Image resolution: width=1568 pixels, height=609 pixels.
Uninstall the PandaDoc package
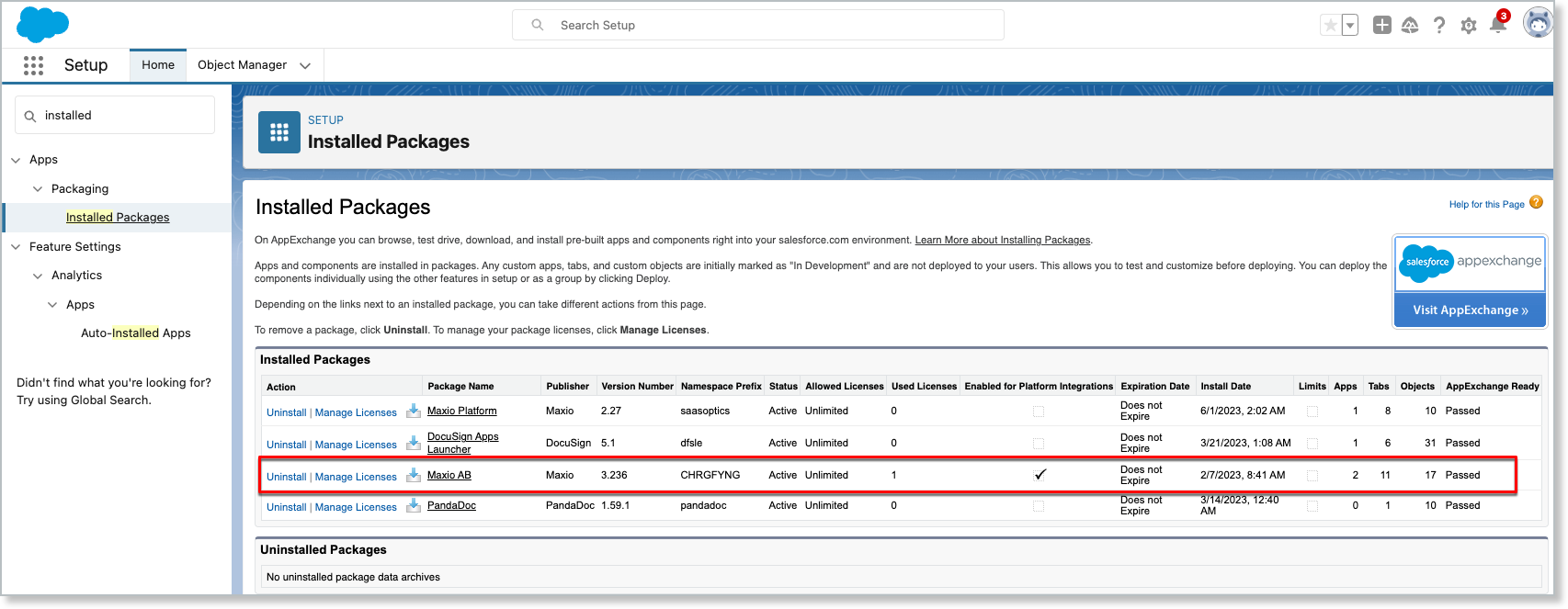pos(286,507)
